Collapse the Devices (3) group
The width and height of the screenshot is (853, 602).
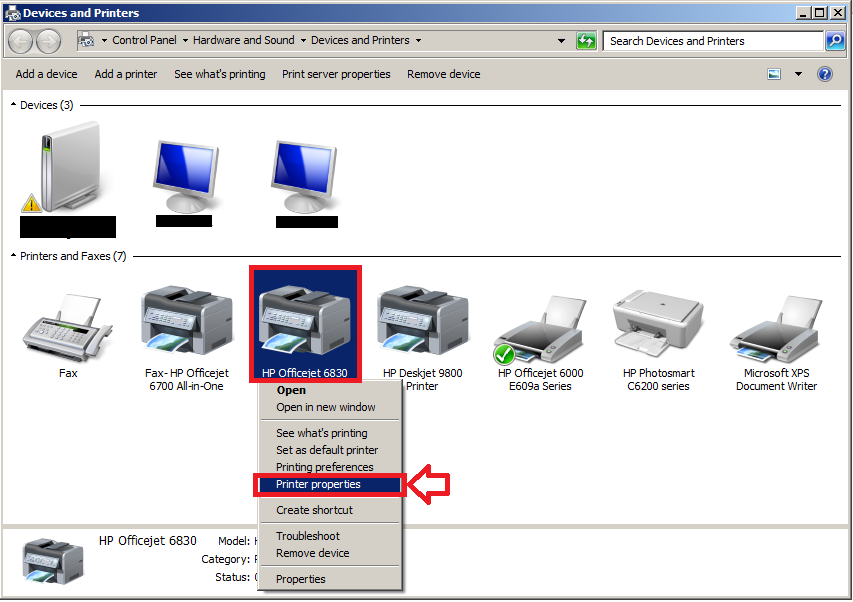pos(13,104)
